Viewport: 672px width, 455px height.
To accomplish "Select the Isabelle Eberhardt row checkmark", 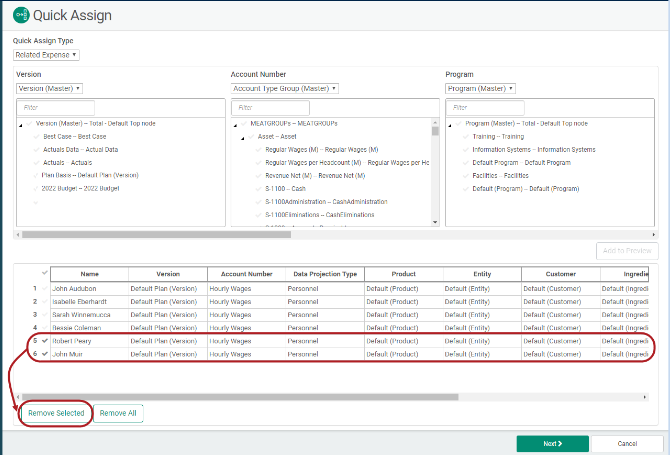I will click(45, 302).
